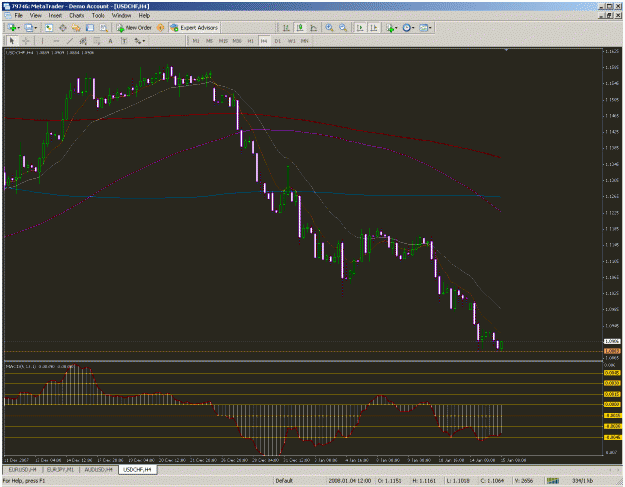
Task: Expand the Profiles dropdown arrow
Action: click(35, 27)
